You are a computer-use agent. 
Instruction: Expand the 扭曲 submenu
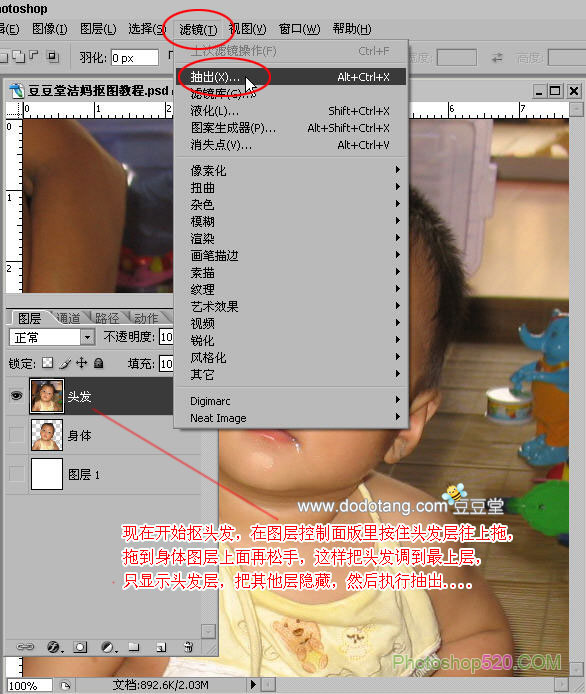[290, 188]
